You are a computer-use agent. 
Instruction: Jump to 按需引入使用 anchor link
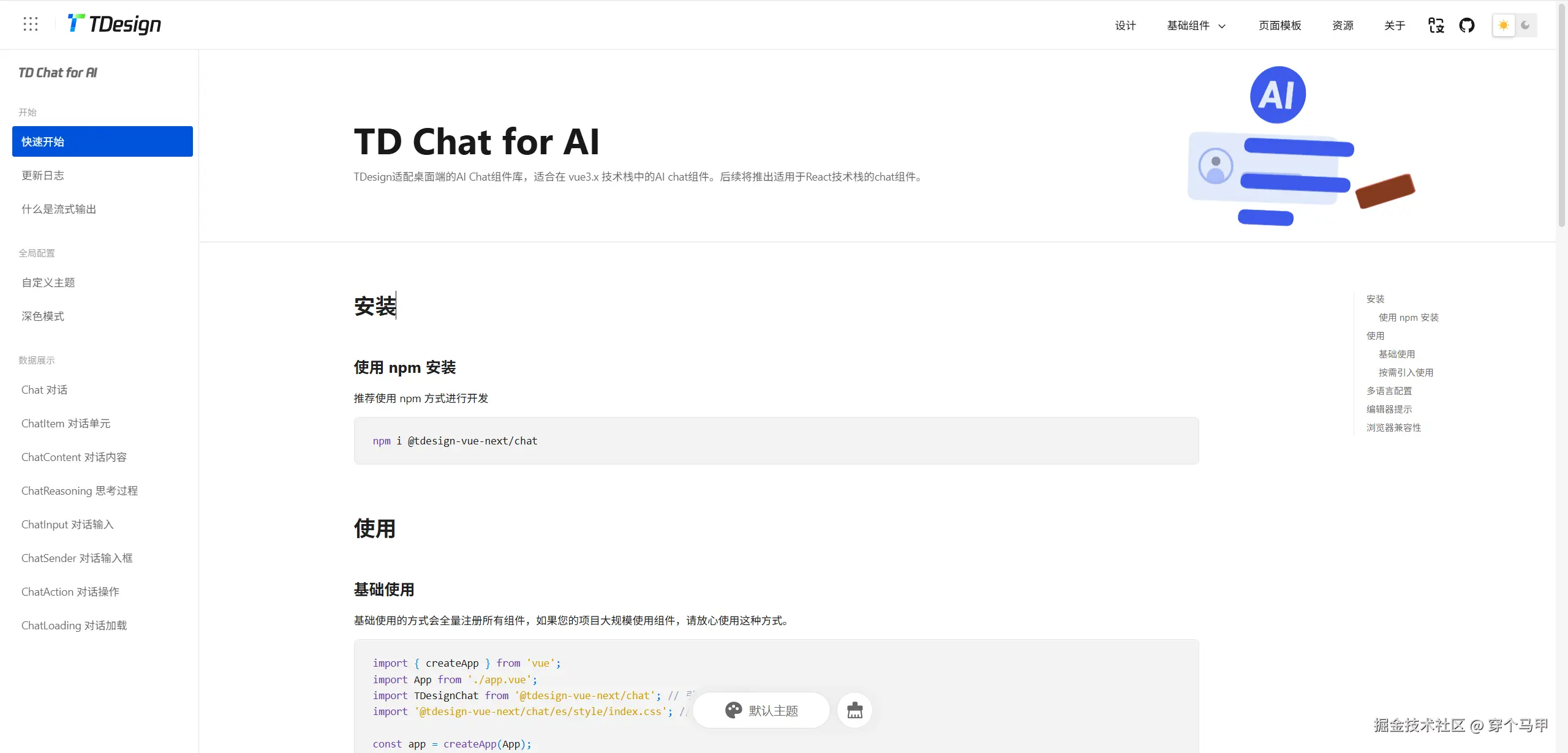(1406, 372)
